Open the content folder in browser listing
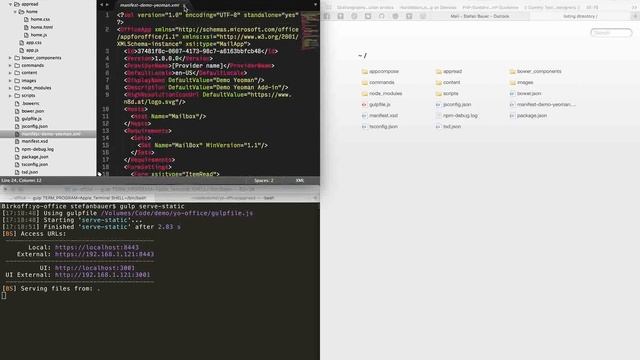The width and height of the screenshot is (640, 360). click(448, 82)
